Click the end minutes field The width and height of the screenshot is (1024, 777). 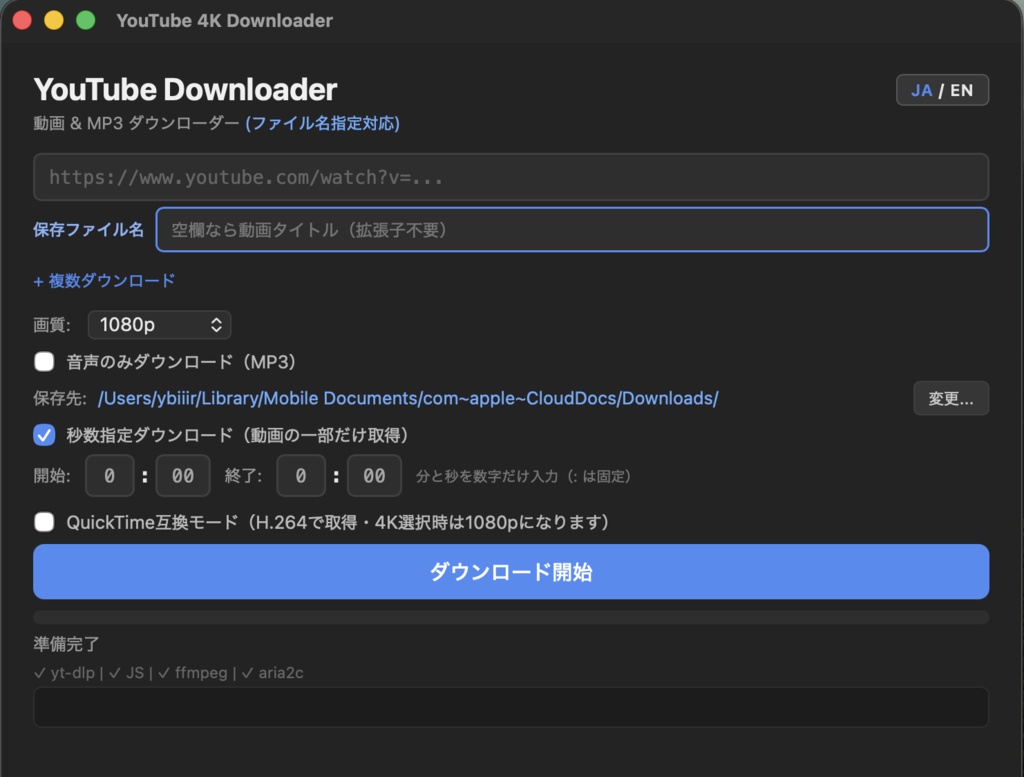(301, 476)
